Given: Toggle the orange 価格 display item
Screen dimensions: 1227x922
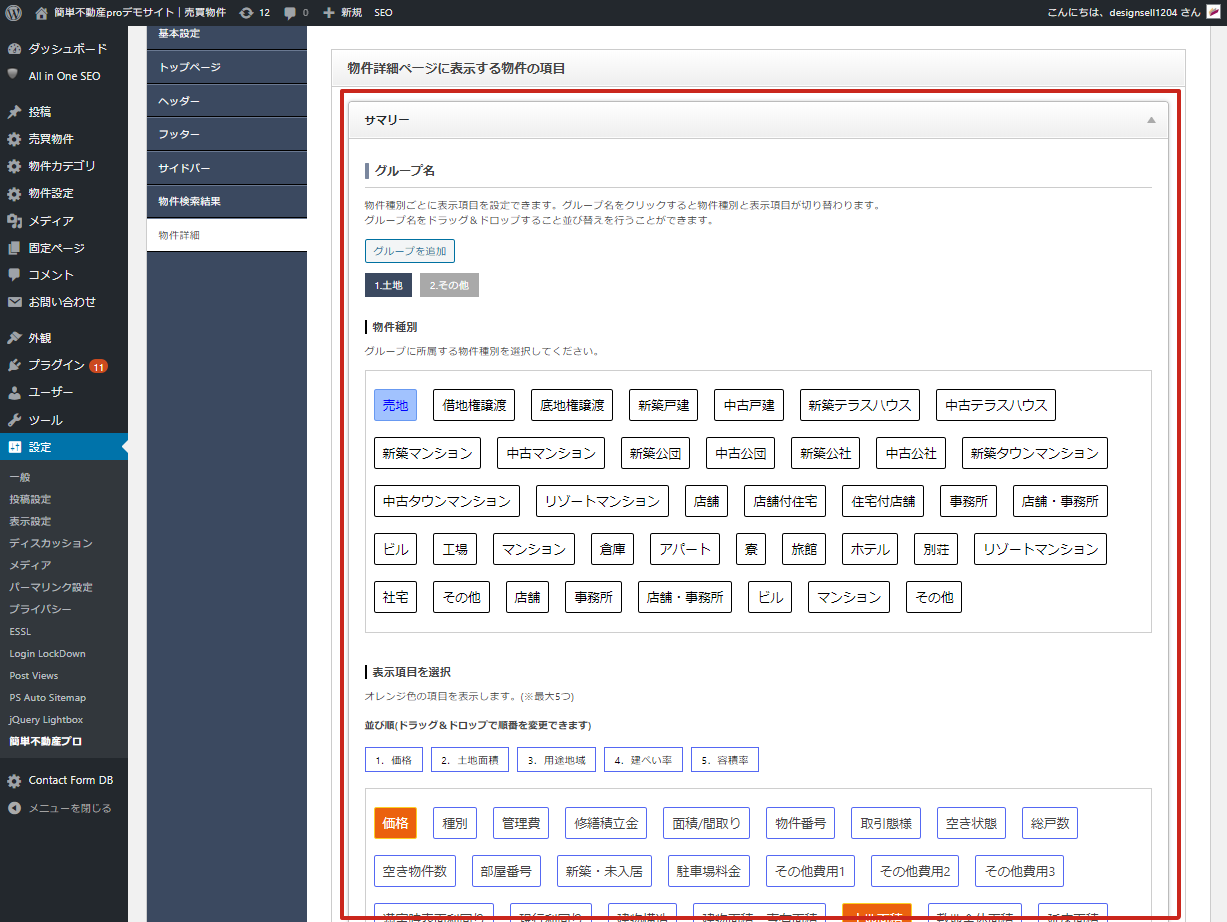Looking at the screenshot, I should coord(395,823).
